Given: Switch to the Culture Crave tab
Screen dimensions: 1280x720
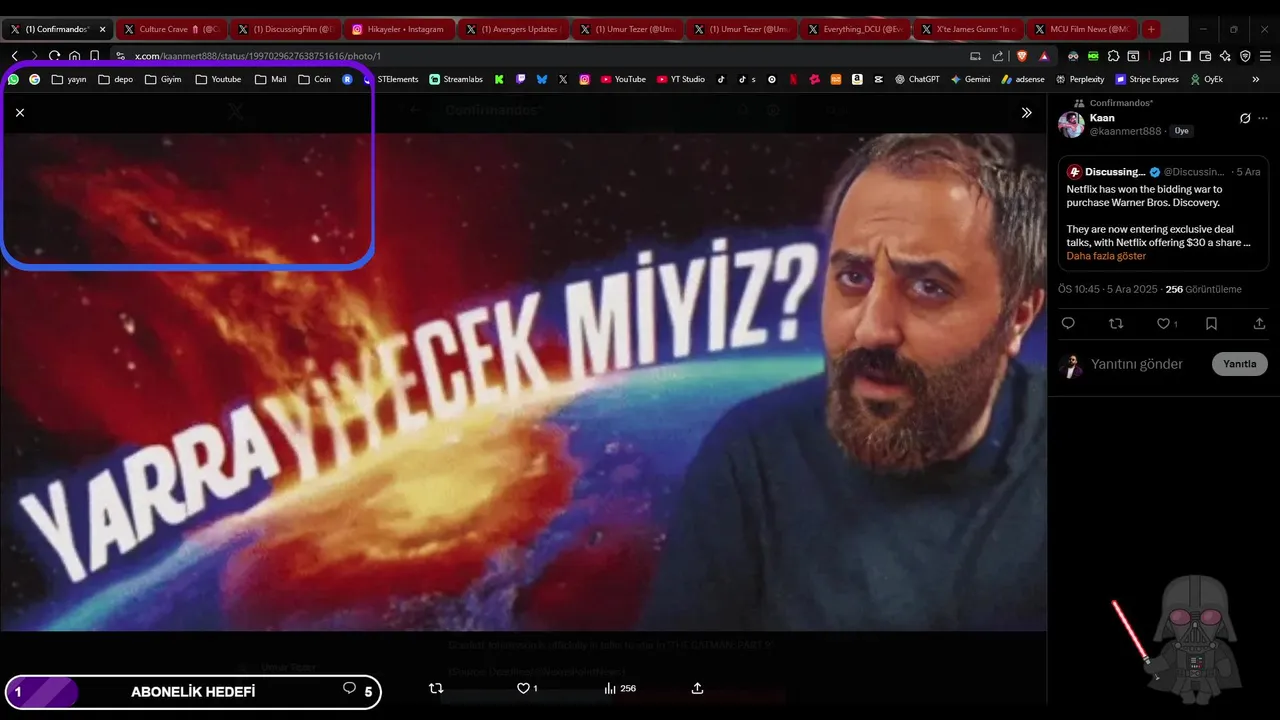Looking at the screenshot, I should (171, 29).
